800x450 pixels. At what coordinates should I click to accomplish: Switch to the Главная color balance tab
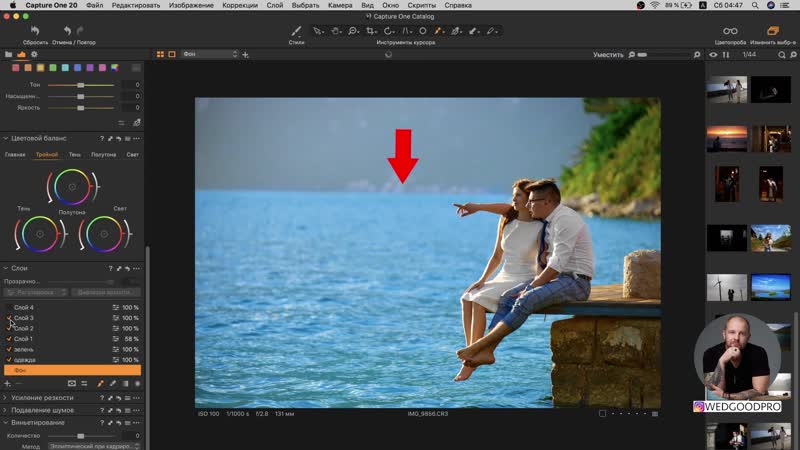click(x=15, y=154)
